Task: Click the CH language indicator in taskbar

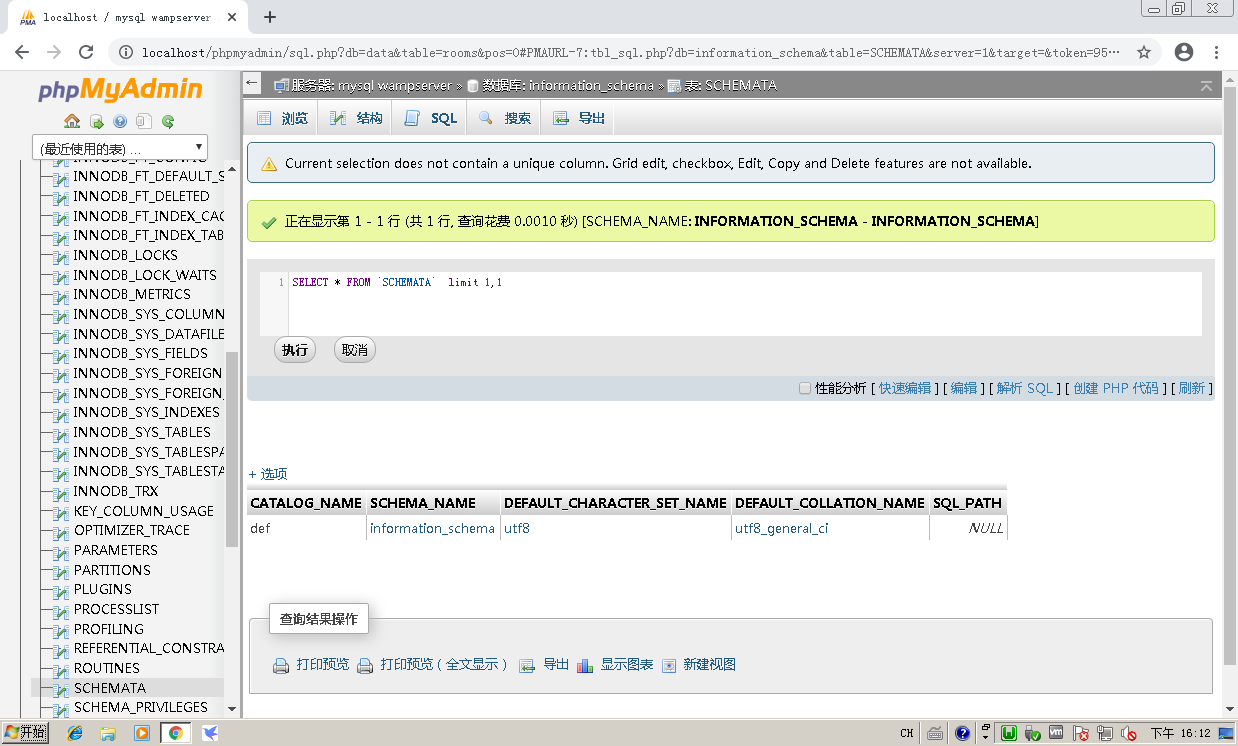Action: [x=906, y=733]
